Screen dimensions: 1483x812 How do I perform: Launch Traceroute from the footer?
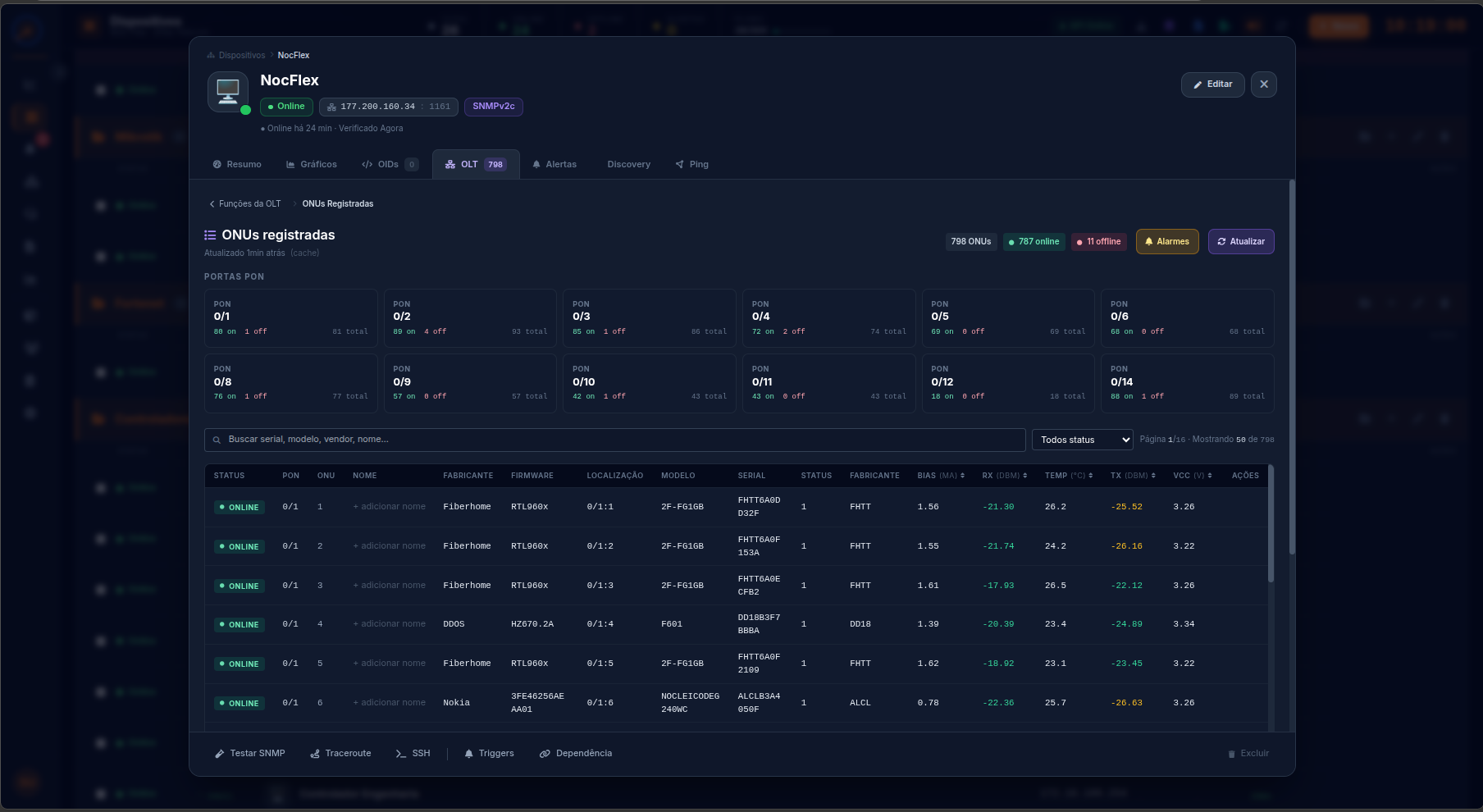[340, 753]
